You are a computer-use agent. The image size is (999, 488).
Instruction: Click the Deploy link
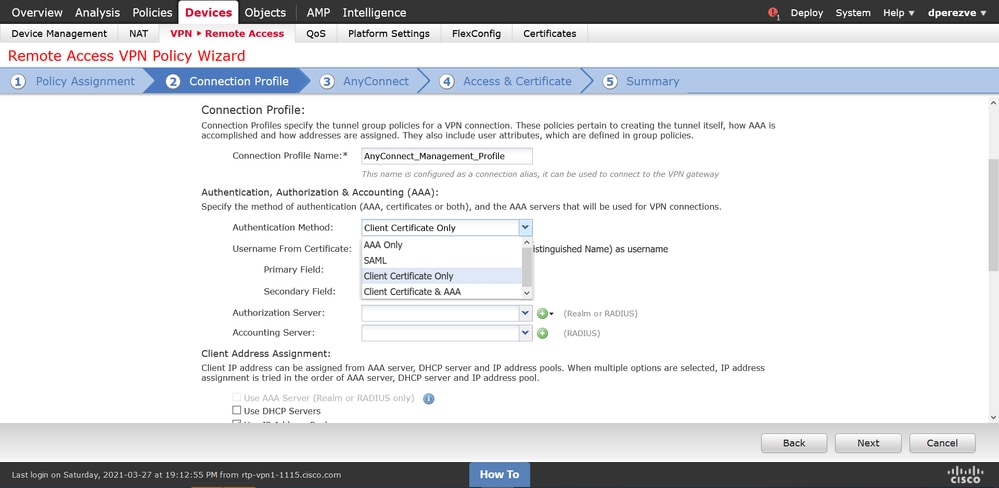coord(807,13)
